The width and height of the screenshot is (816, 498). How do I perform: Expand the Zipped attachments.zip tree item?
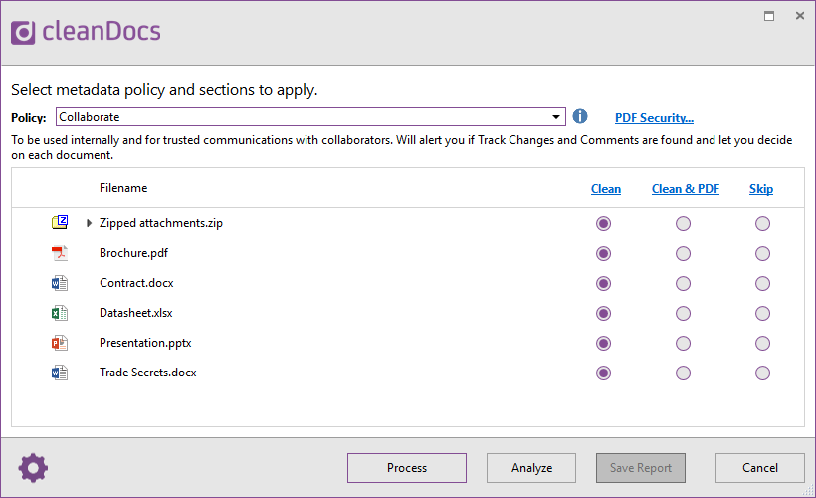pyautogui.click(x=89, y=223)
